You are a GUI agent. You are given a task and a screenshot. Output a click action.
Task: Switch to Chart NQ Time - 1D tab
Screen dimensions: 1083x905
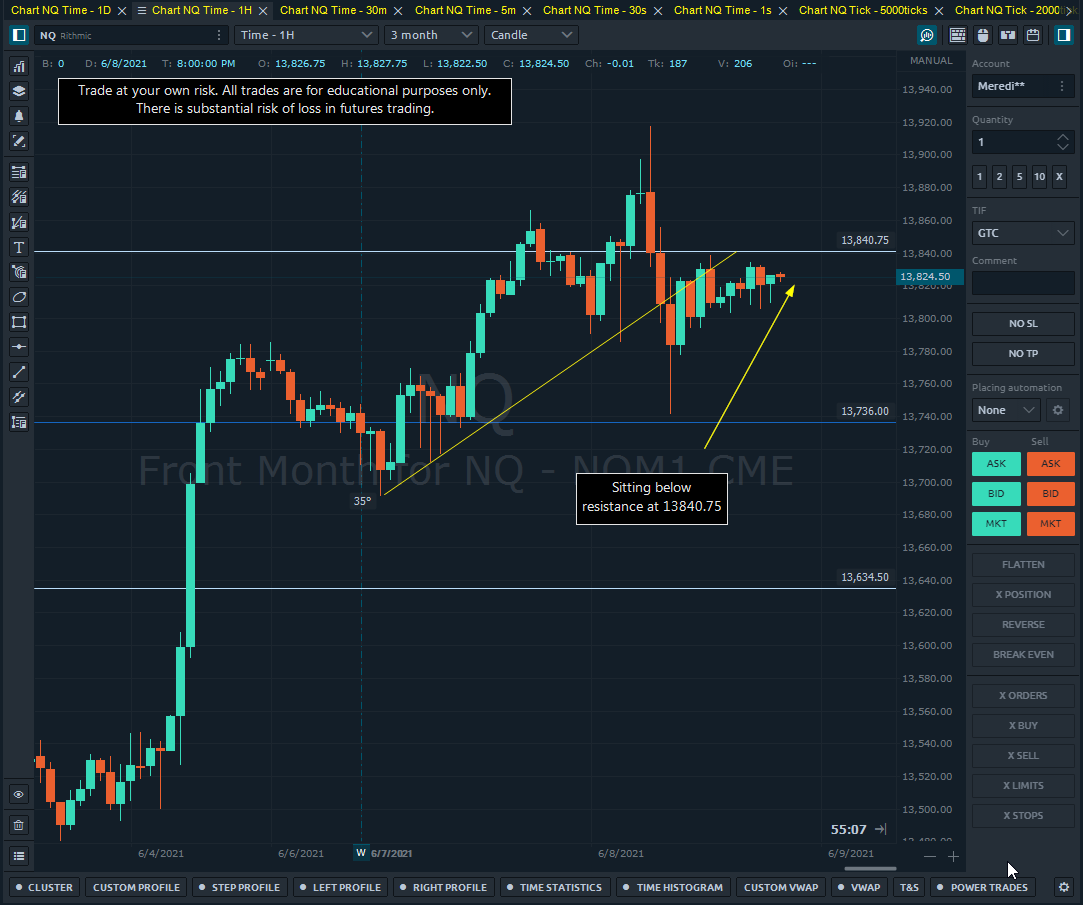pos(61,10)
